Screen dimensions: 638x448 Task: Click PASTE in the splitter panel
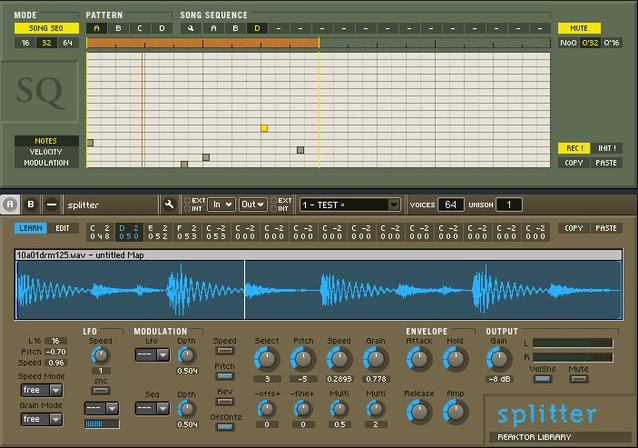[606, 228]
